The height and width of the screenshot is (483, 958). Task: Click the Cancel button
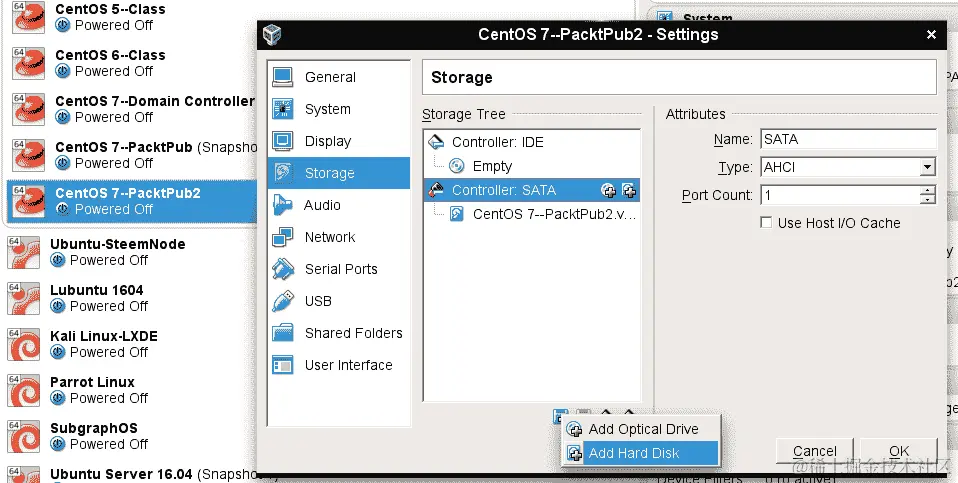point(814,451)
